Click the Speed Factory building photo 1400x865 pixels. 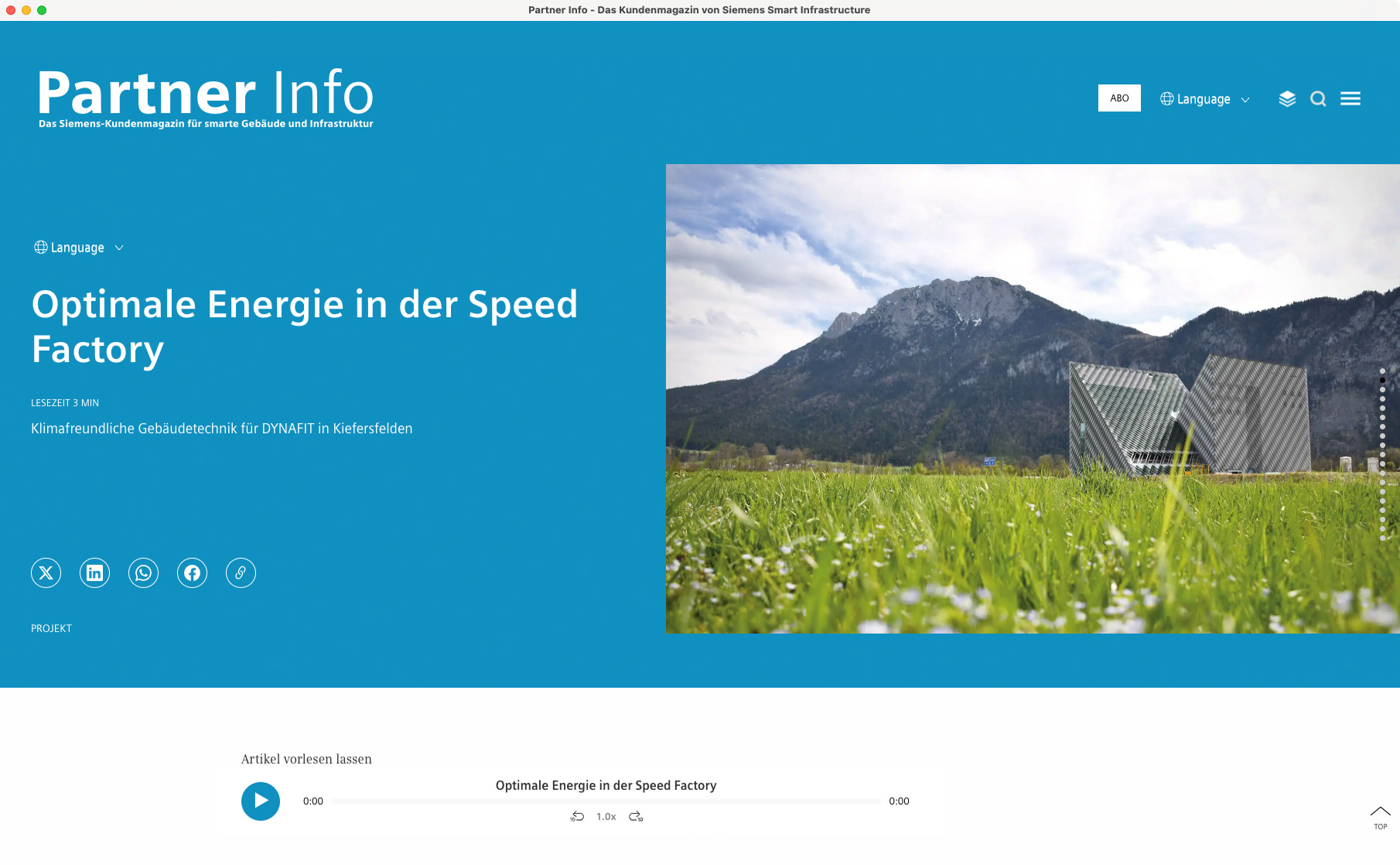1032,398
